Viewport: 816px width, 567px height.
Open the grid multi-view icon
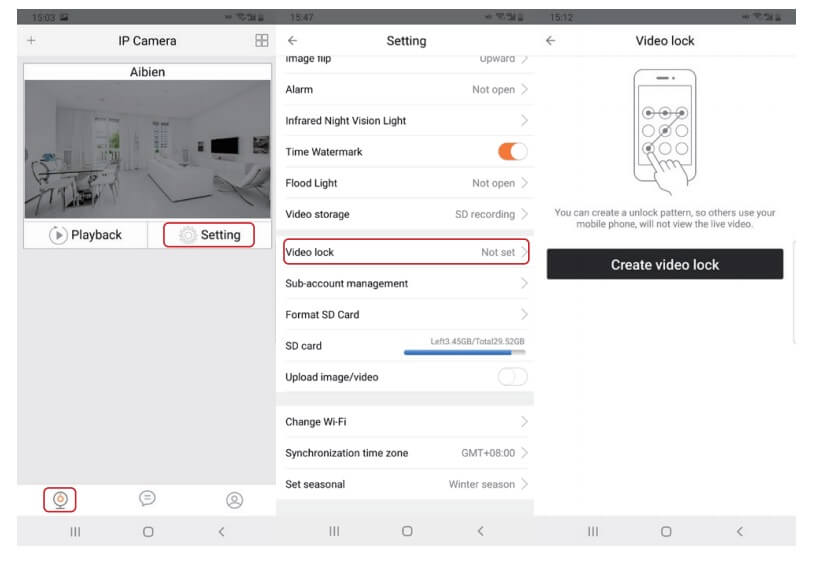click(x=261, y=41)
